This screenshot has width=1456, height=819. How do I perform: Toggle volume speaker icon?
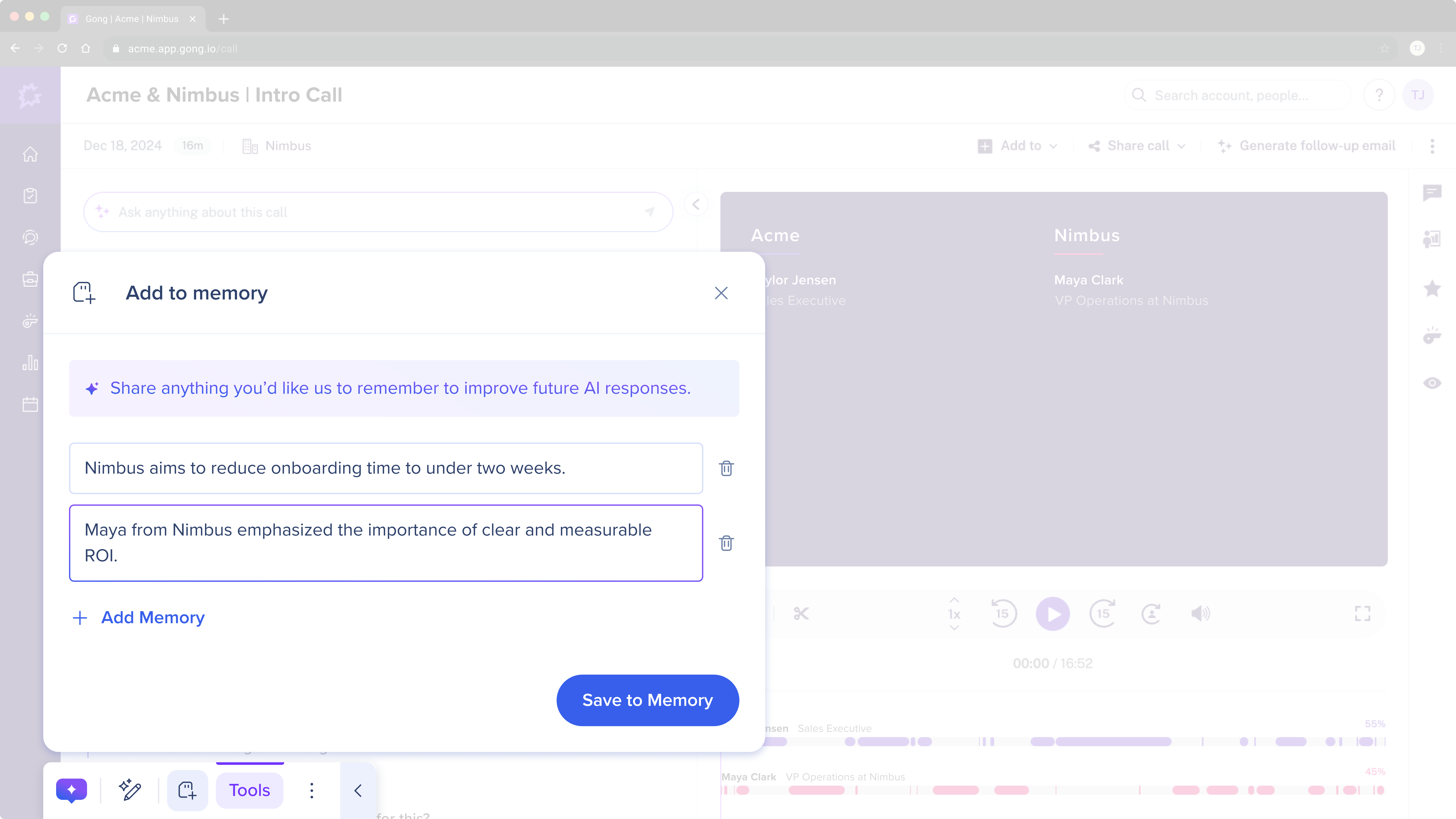click(x=1200, y=613)
